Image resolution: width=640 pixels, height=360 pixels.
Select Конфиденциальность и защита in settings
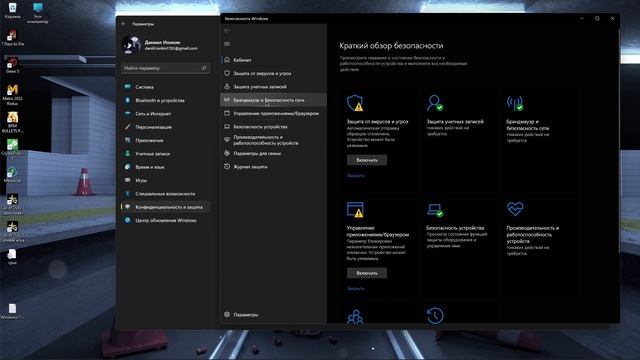coord(165,207)
